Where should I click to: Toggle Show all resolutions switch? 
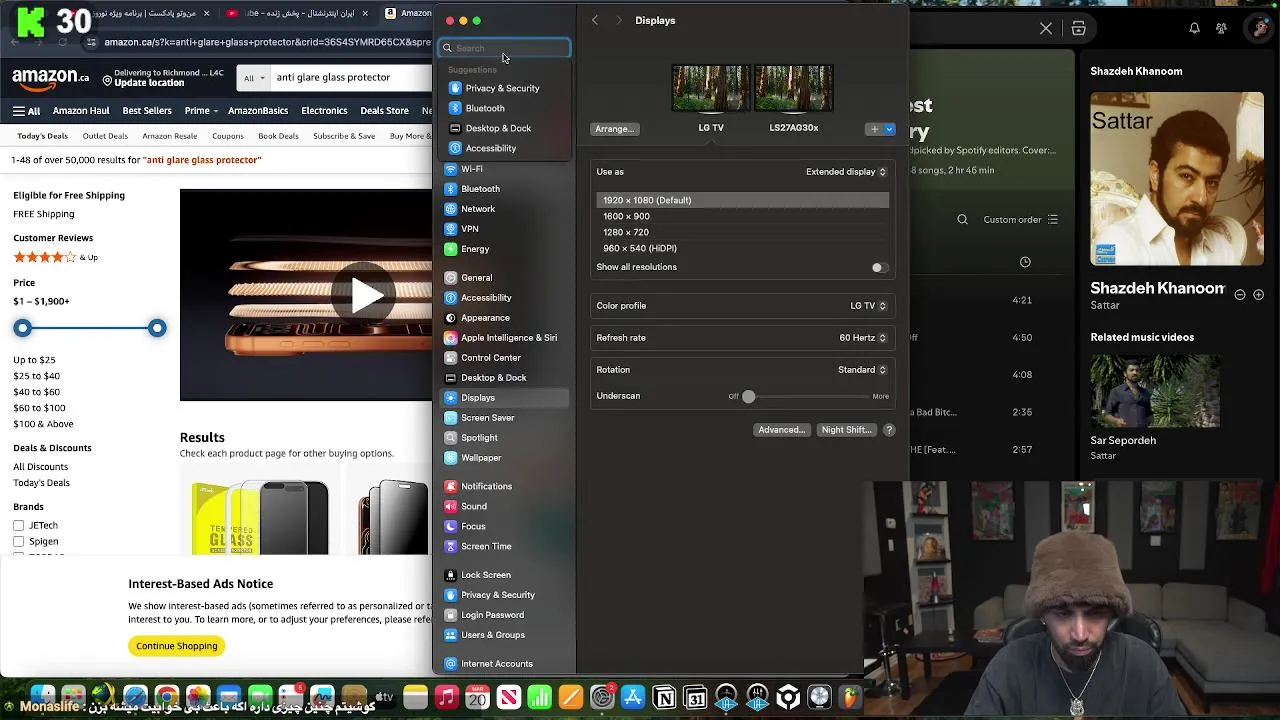pos(878,268)
